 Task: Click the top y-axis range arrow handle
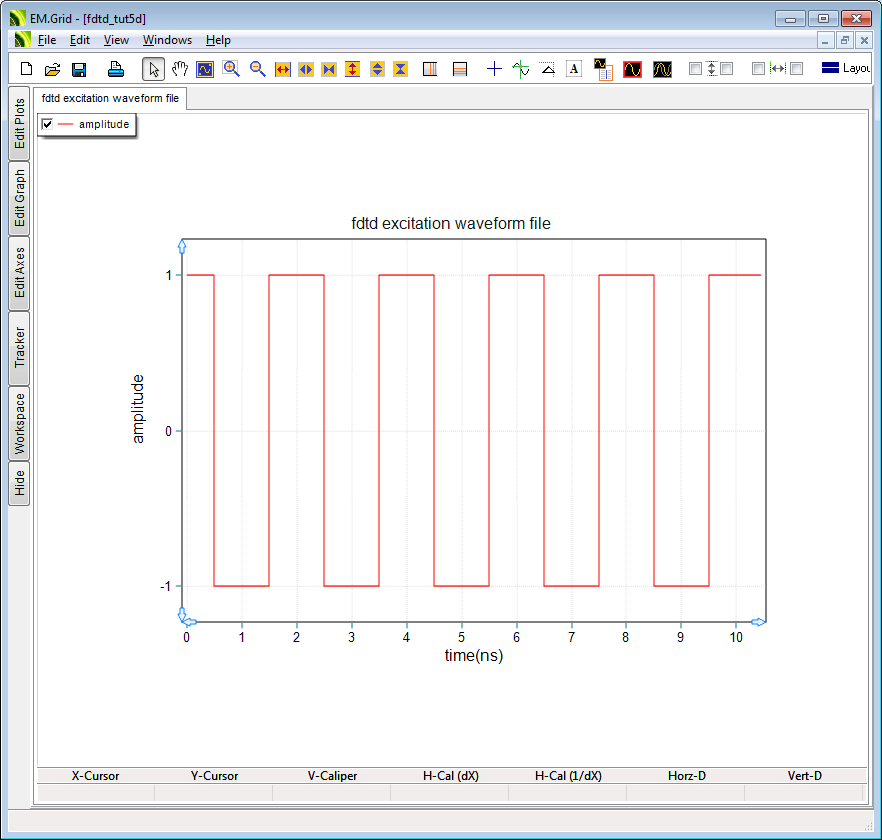click(x=182, y=245)
